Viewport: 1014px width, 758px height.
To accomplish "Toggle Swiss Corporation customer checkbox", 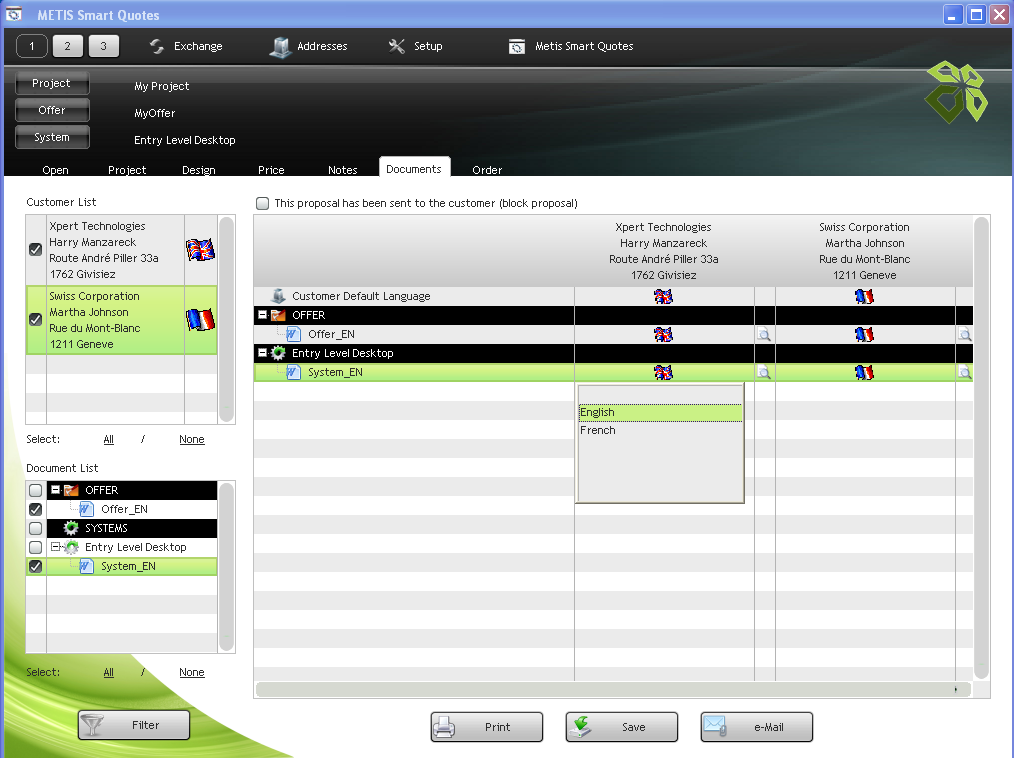I will pyautogui.click(x=36, y=319).
